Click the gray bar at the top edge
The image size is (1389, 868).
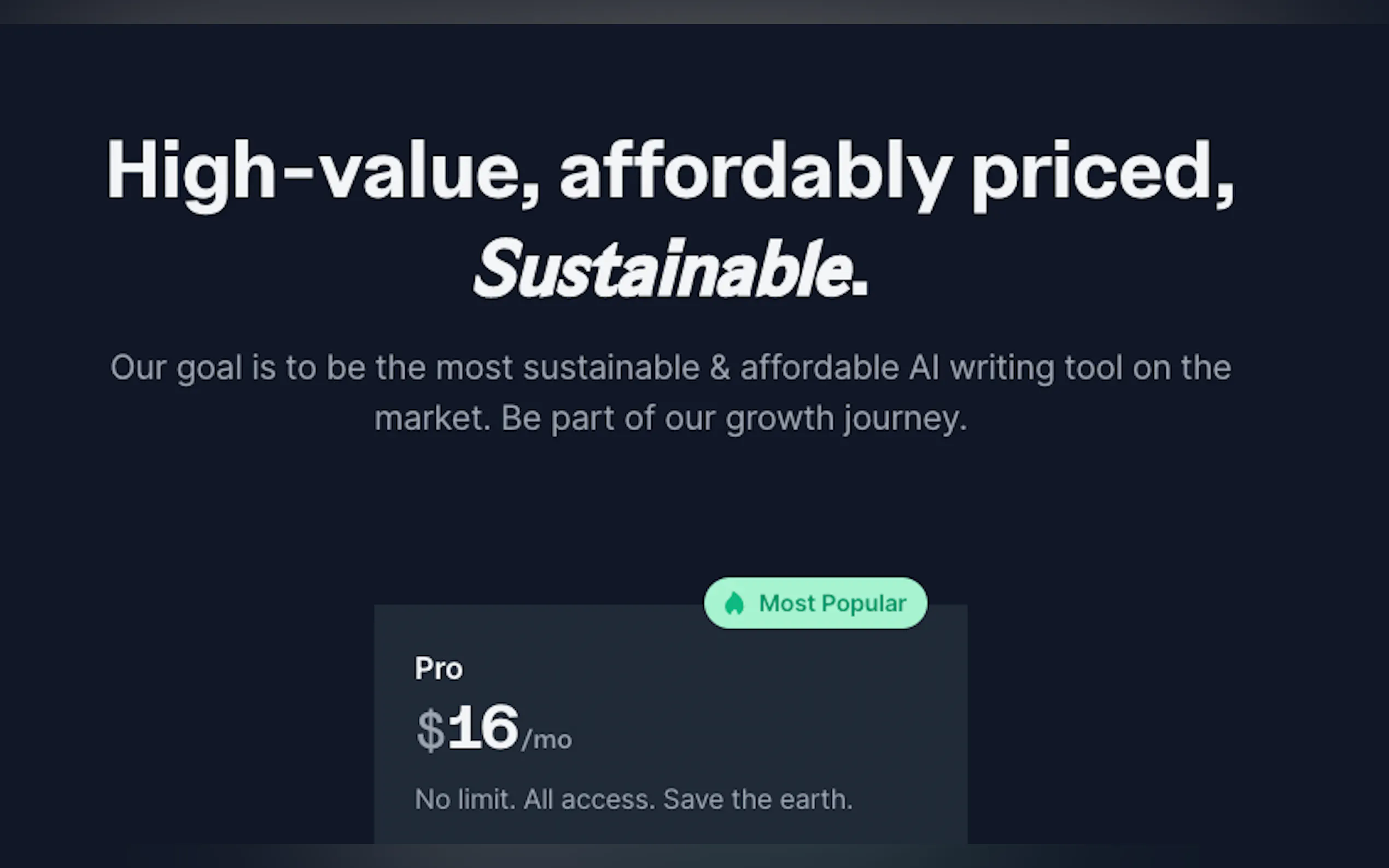click(x=694, y=11)
